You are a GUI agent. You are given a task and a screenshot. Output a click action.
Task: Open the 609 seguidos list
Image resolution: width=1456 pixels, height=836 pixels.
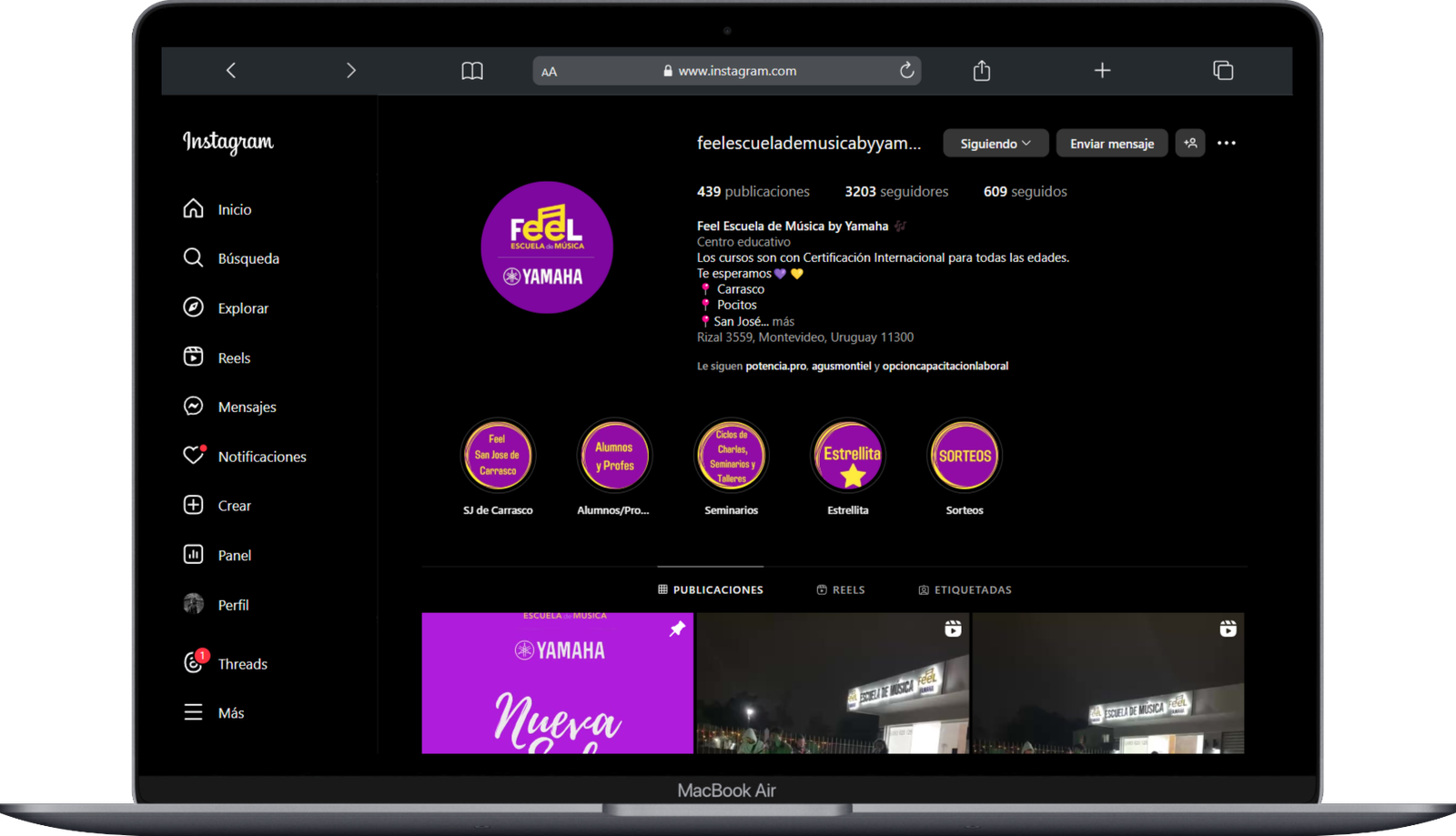pos(1026,191)
